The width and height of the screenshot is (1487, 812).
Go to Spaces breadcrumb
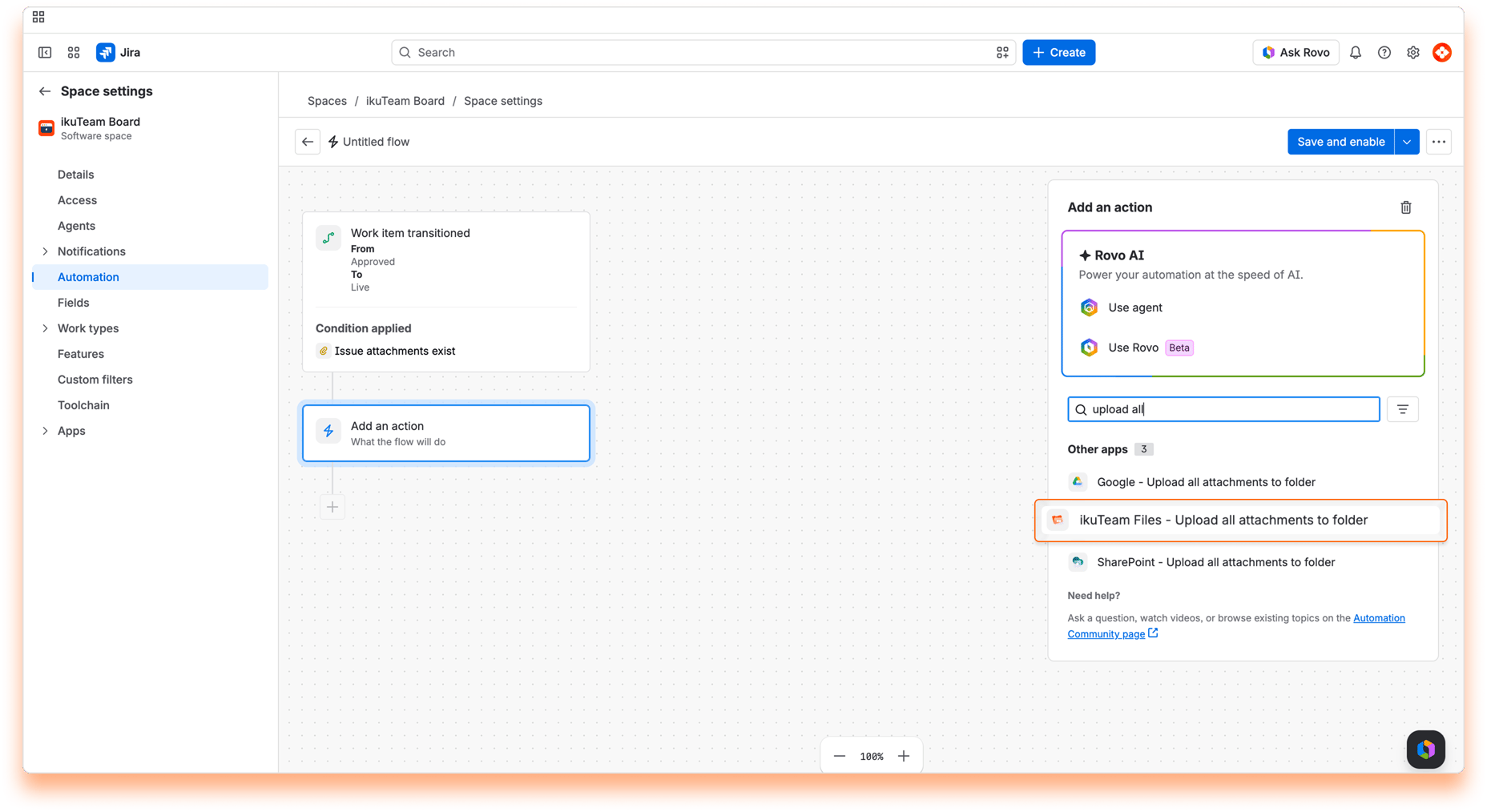[x=327, y=101]
